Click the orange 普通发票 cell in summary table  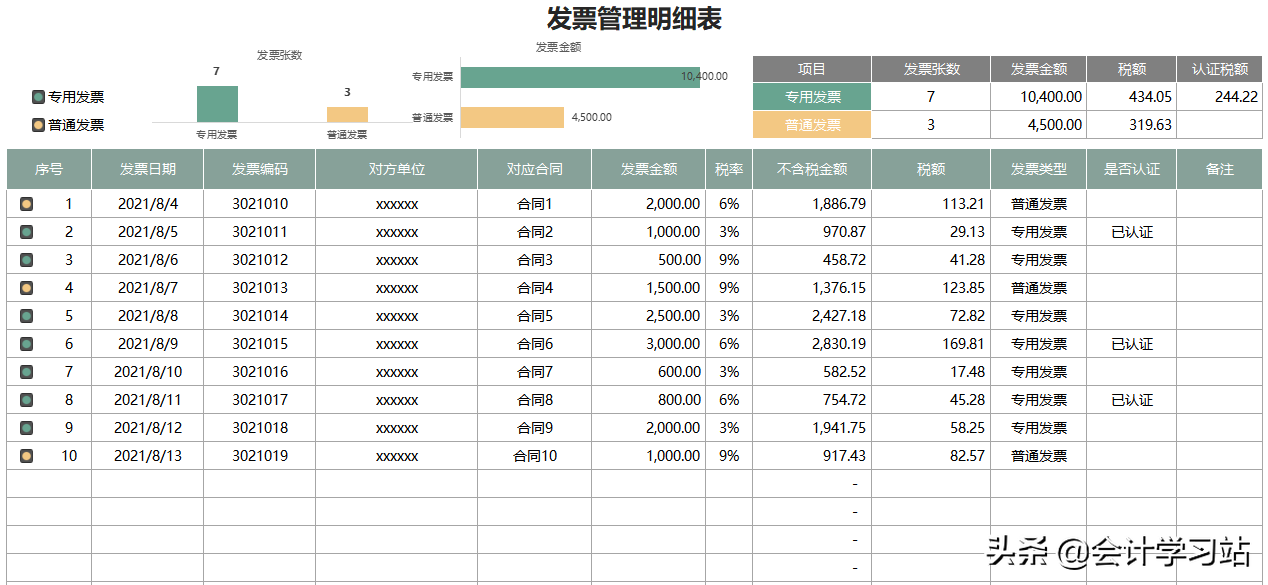812,125
